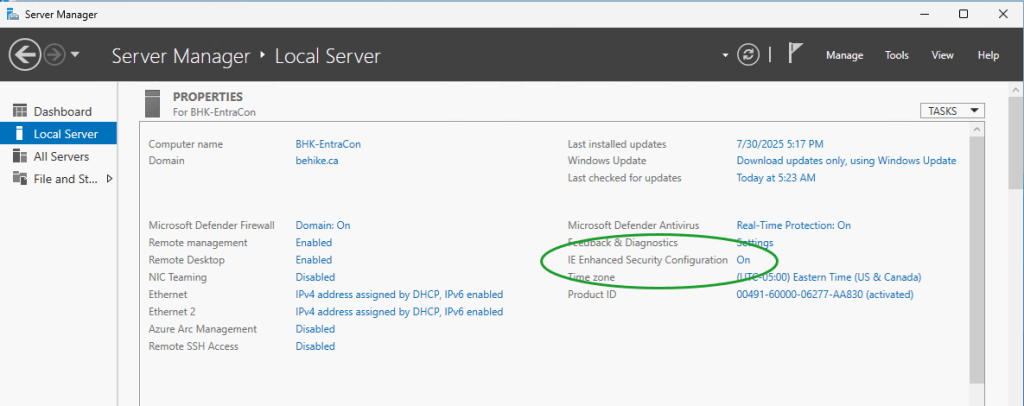This screenshot has height=406, width=1024.
Task: Toggle IE Enhanced Security Configuration On link
Action: pyautogui.click(x=743, y=260)
